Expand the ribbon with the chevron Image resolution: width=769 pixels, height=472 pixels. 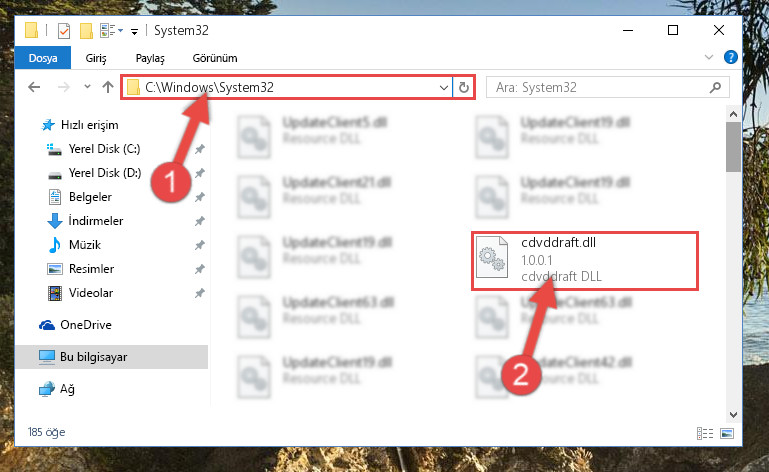(x=709, y=57)
